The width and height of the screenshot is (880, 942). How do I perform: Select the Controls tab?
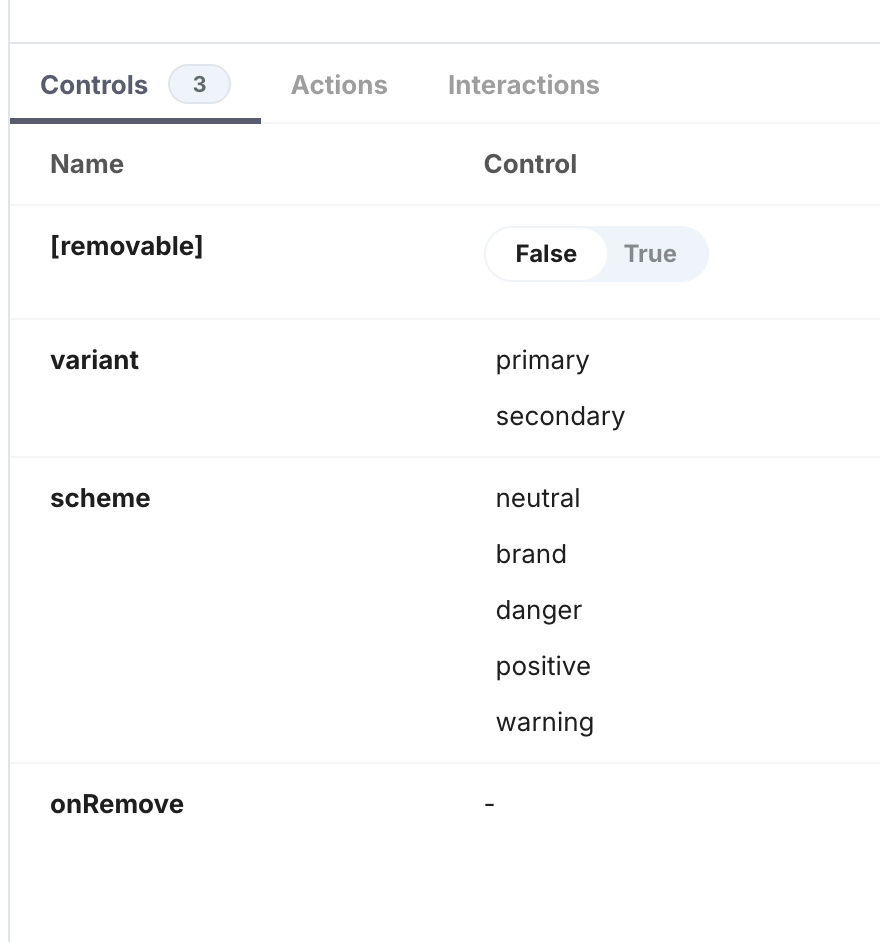[93, 85]
